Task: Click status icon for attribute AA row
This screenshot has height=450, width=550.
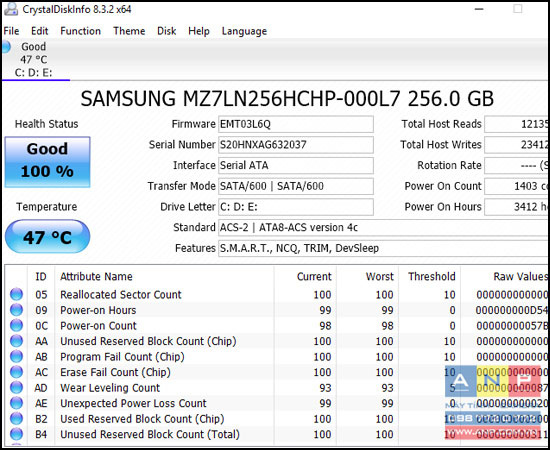Action: tap(16, 341)
